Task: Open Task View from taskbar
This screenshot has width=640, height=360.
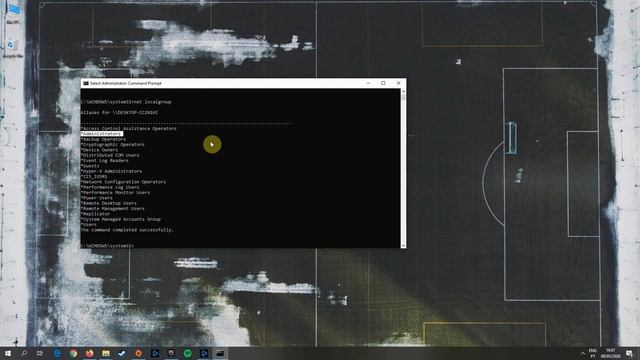Action: click(x=40, y=353)
